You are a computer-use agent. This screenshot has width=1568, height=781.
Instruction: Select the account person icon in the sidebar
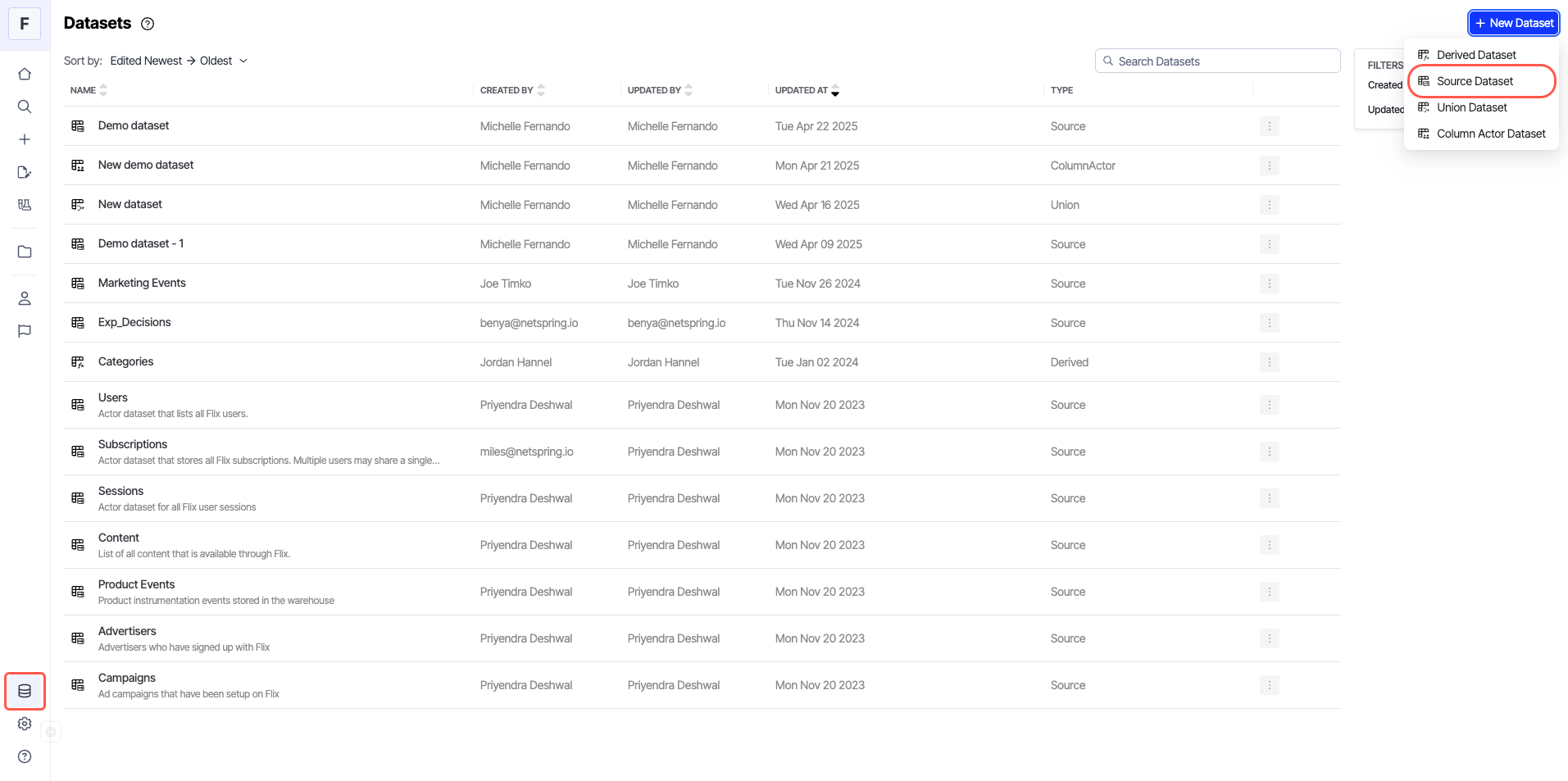25,298
